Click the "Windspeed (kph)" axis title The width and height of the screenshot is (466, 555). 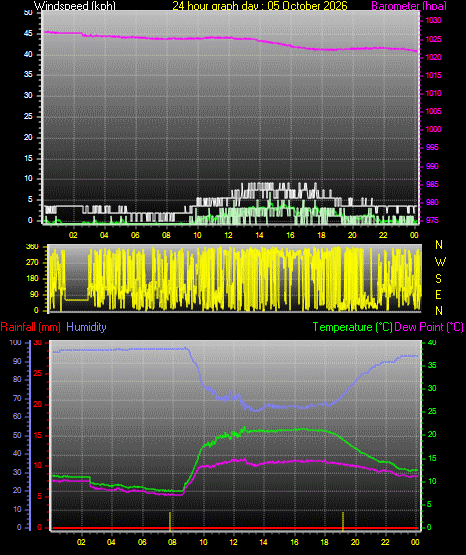75,6
